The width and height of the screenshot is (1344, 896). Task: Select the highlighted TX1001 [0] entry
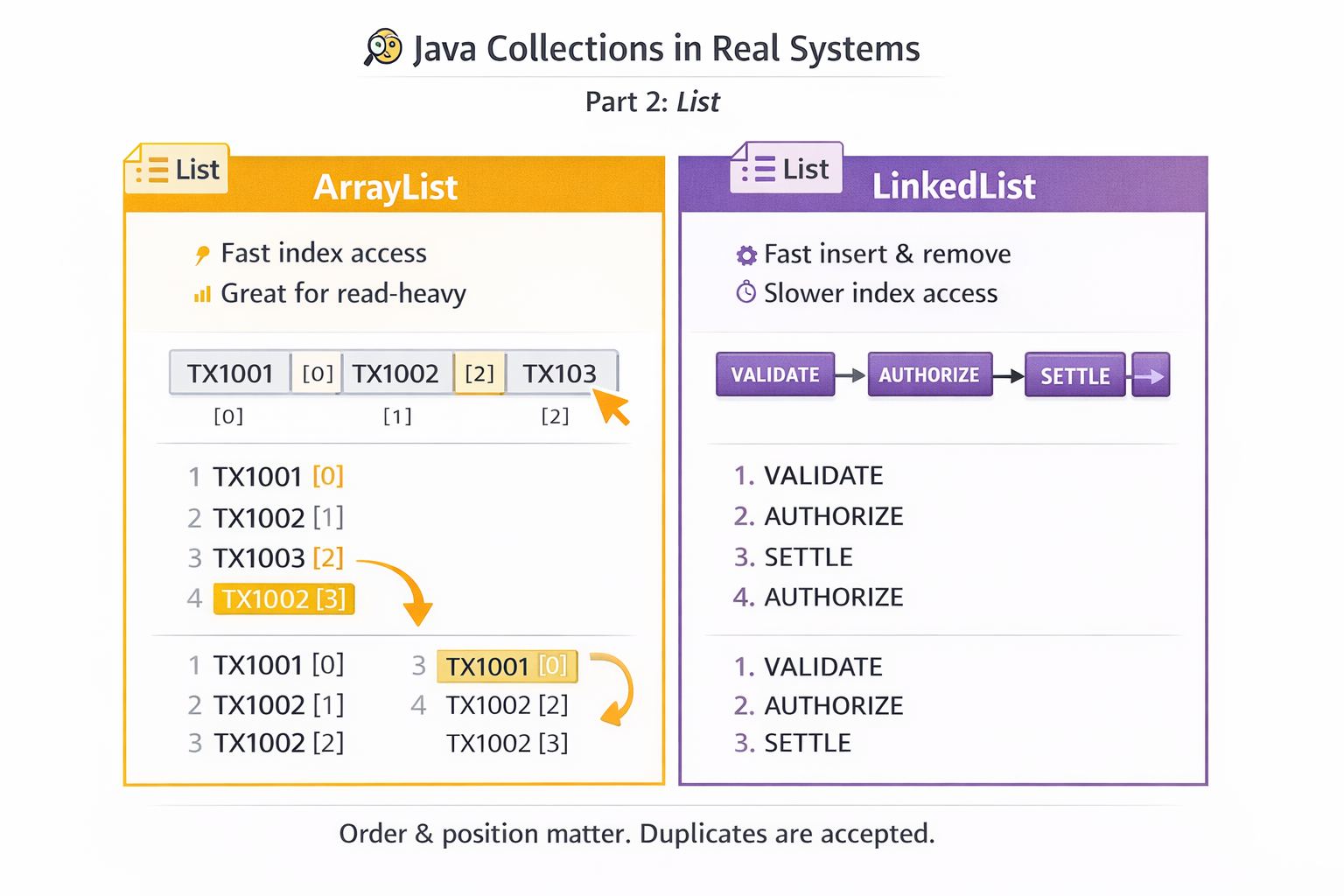coord(507,666)
